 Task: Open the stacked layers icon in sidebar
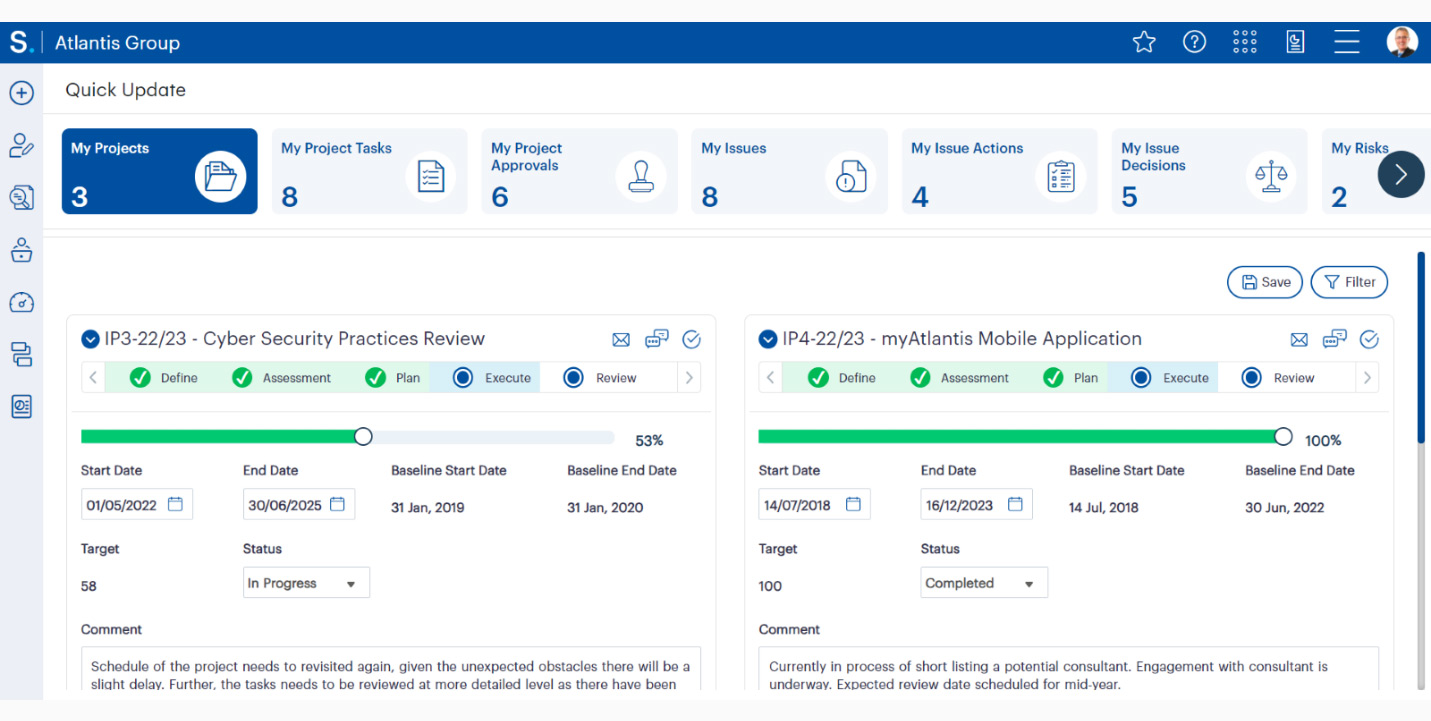point(22,354)
